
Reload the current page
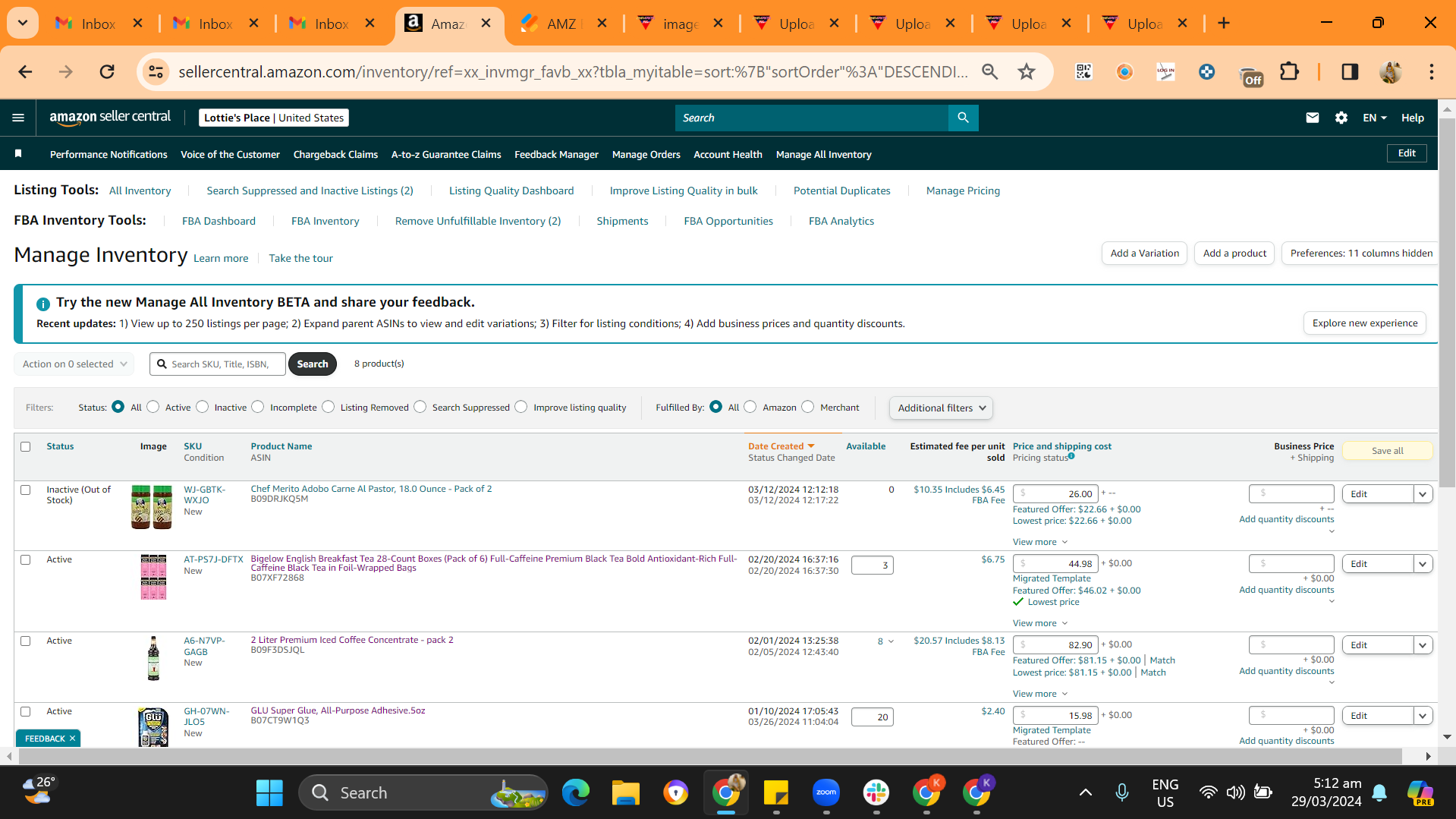(x=107, y=72)
